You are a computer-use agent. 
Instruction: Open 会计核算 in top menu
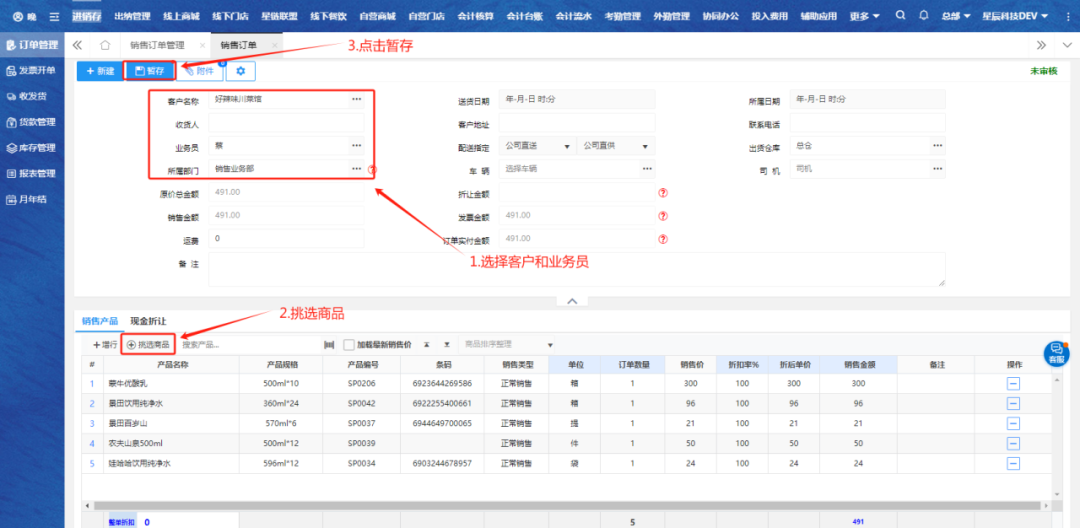click(475, 17)
